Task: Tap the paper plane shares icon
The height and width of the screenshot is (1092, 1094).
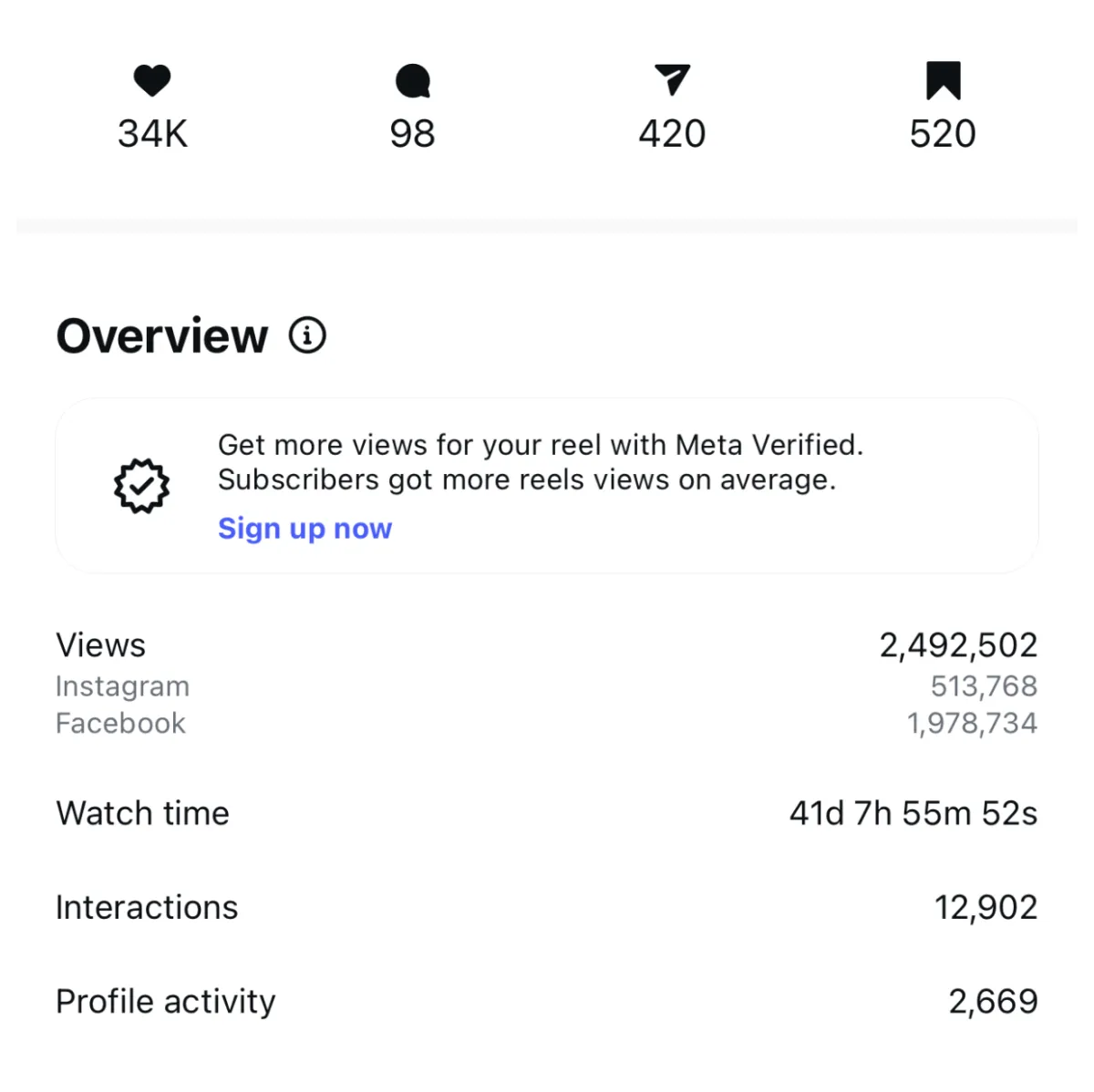Action: pyautogui.click(x=672, y=80)
